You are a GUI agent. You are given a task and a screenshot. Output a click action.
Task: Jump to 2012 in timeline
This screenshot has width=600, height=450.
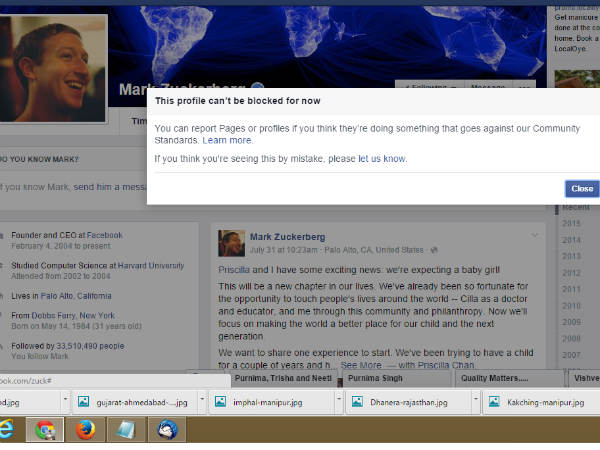tap(571, 273)
